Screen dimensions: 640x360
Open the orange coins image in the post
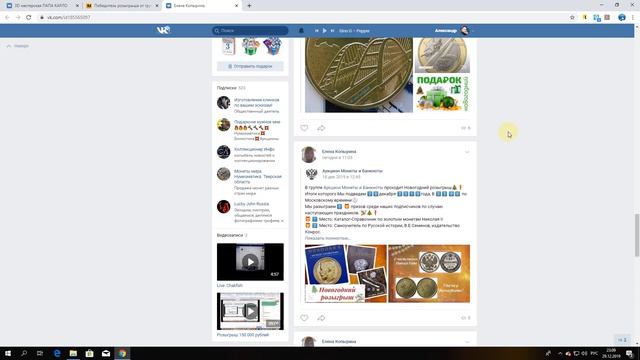(x=429, y=273)
